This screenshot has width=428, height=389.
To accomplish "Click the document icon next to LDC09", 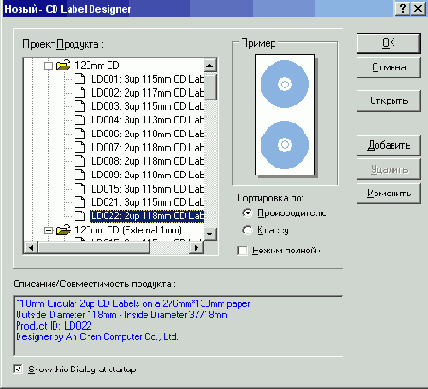I will pos(80,175).
